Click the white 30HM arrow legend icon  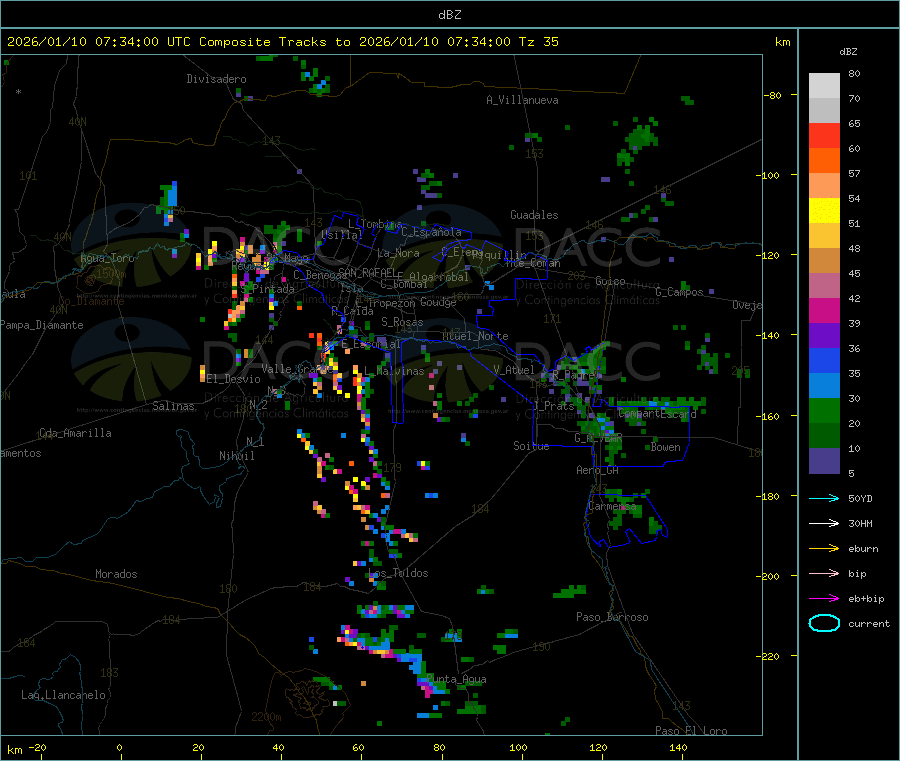(x=824, y=523)
